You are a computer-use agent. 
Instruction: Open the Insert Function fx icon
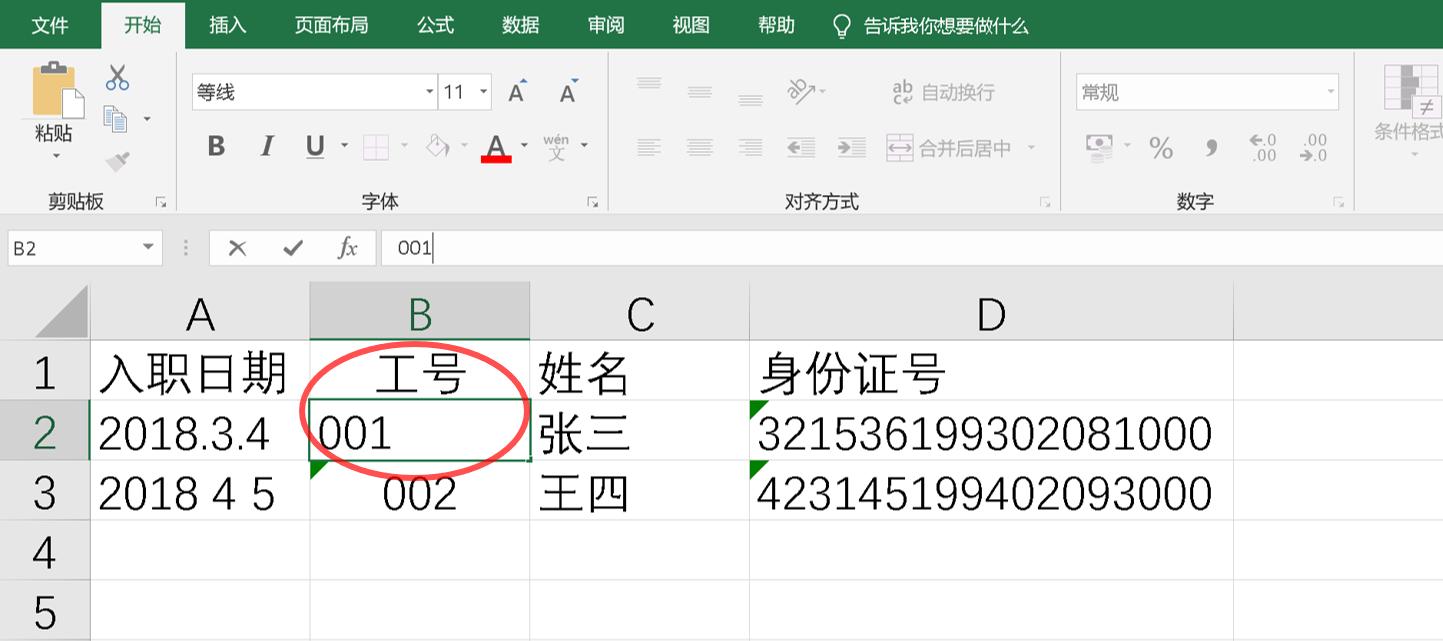pos(345,247)
